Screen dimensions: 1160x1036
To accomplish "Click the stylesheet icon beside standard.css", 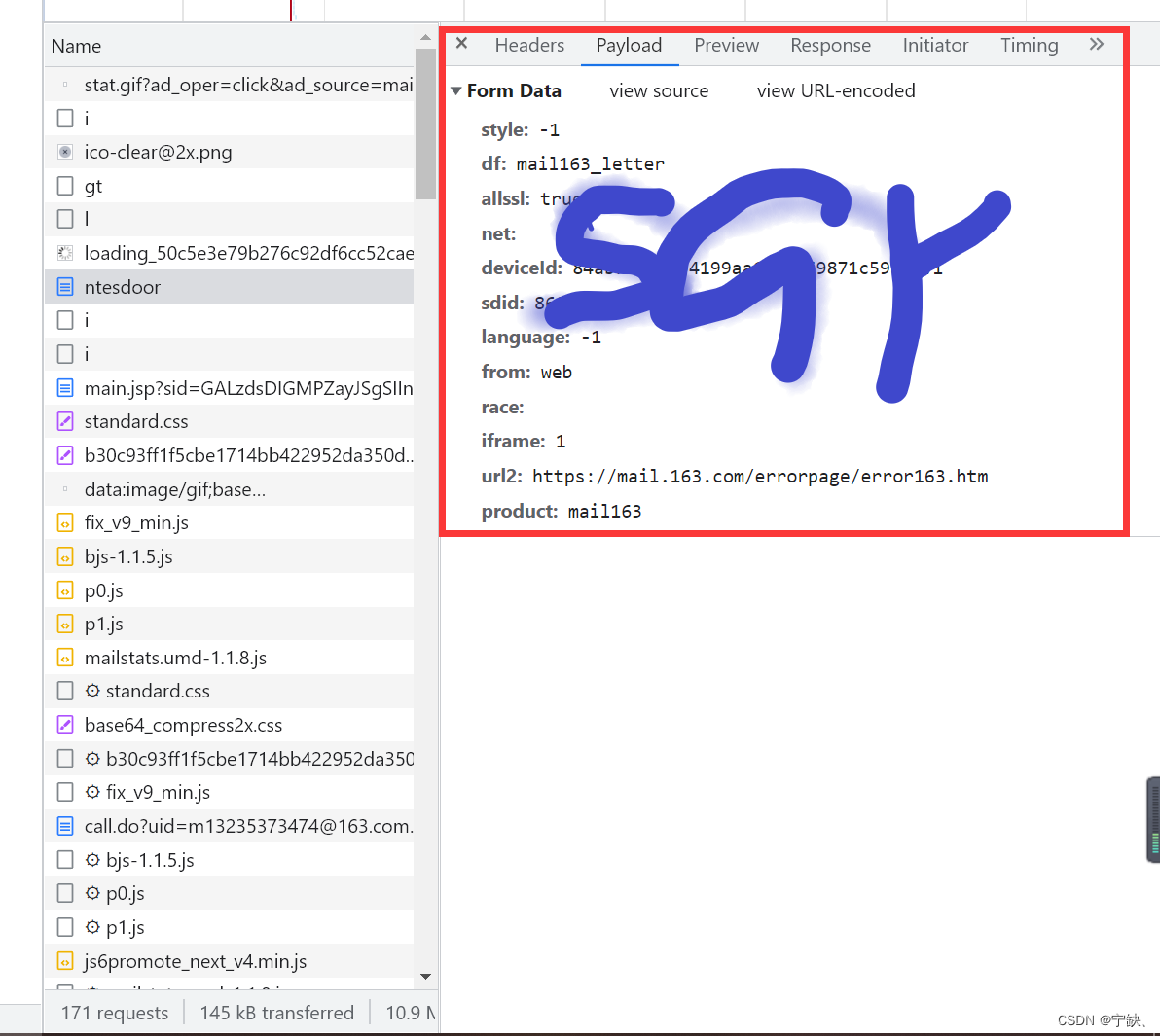I will tap(64, 421).
